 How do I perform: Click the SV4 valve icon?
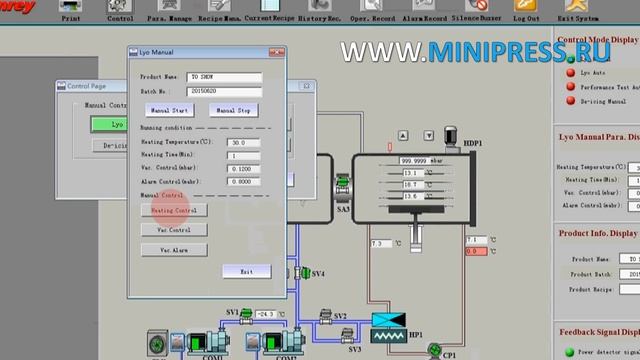pos(303,273)
